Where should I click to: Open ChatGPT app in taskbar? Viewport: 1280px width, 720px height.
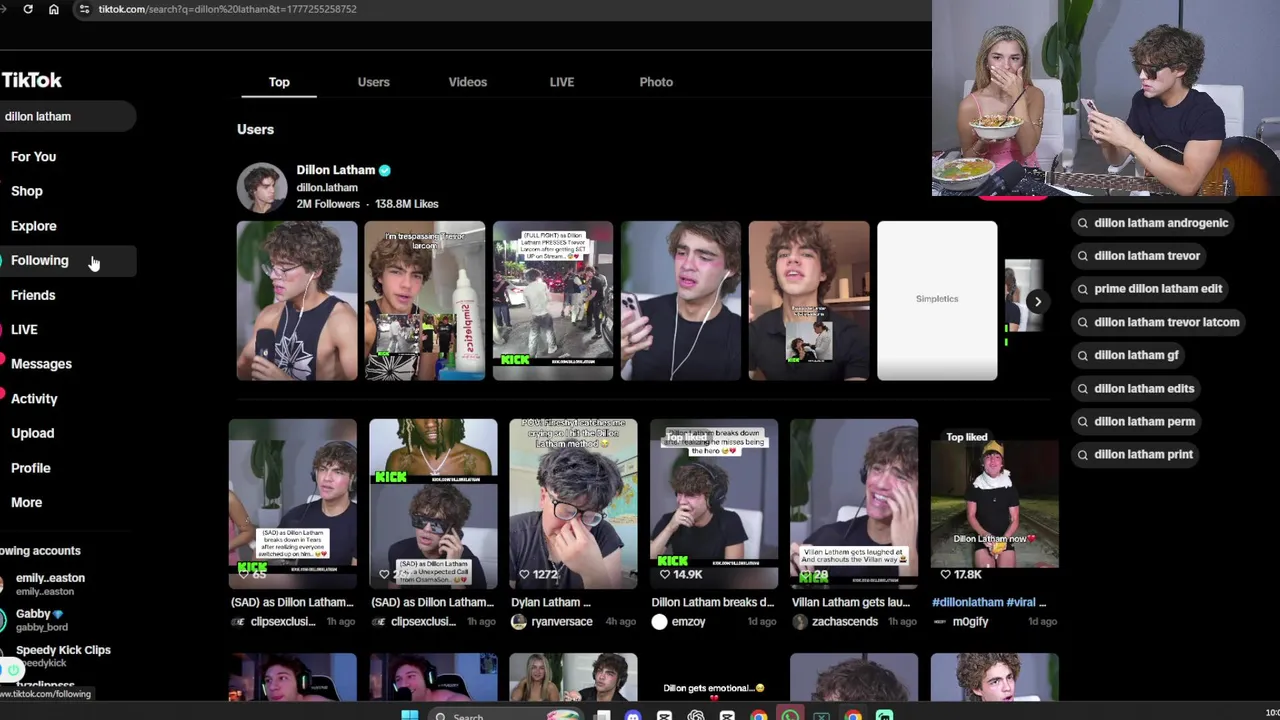(696, 714)
